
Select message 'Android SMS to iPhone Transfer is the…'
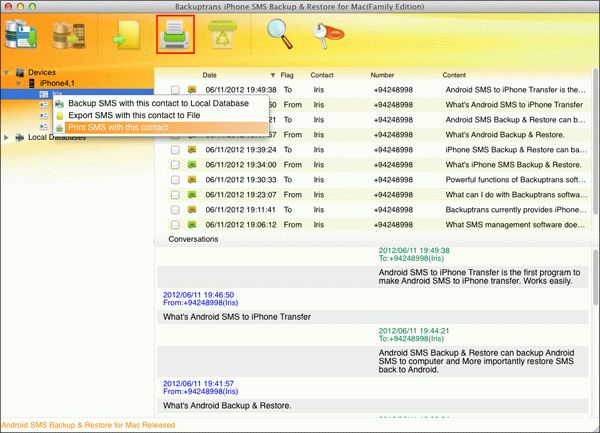(x=377, y=90)
